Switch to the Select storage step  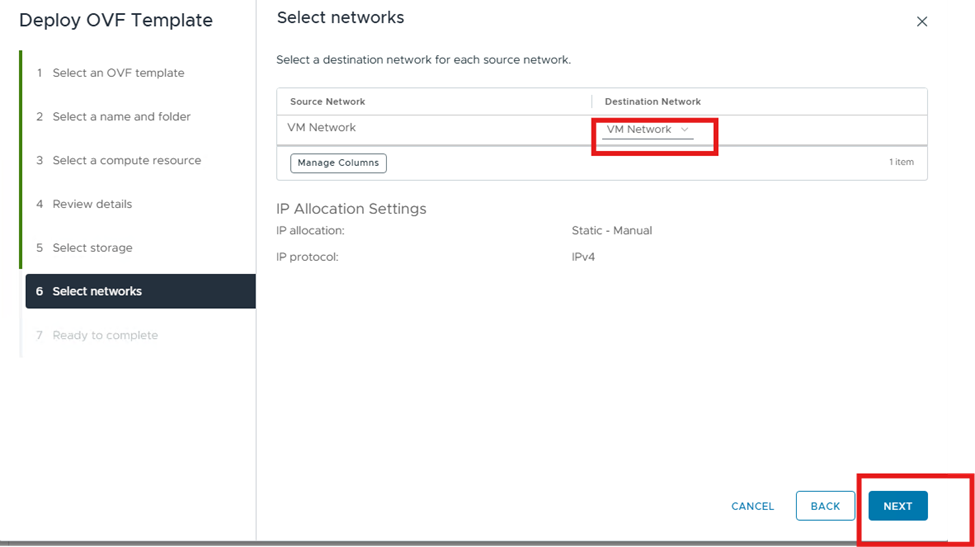(x=92, y=248)
